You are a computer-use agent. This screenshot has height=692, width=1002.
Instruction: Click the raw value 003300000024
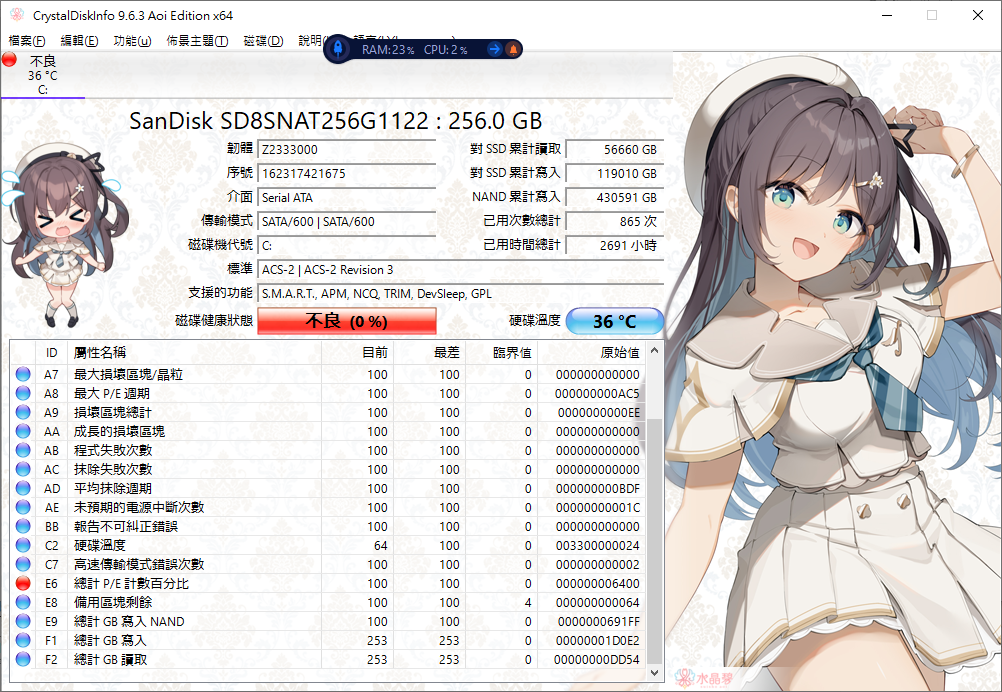[597, 546]
